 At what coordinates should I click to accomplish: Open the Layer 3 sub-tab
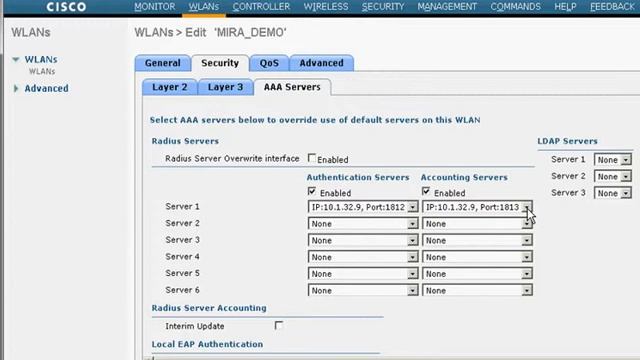(225, 87)
